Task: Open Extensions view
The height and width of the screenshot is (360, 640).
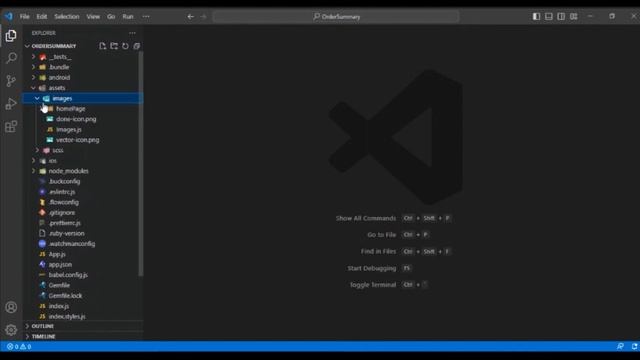Action: coord(11,126)
